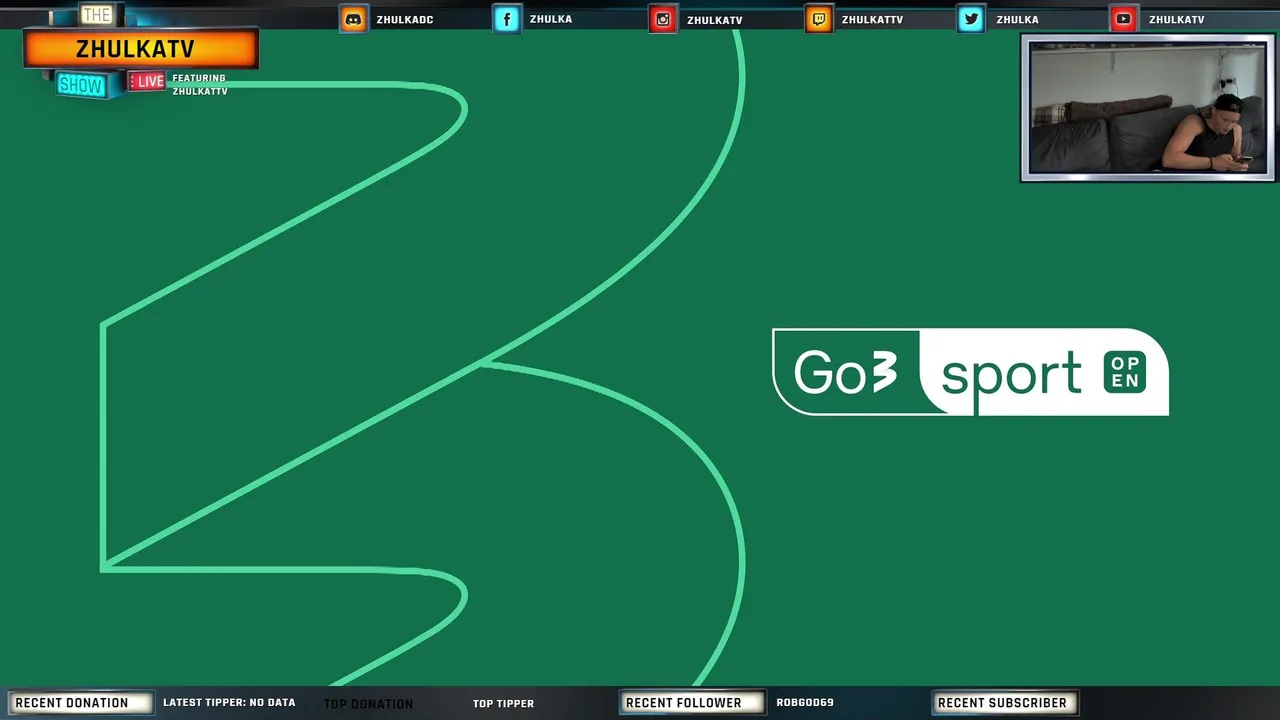The image size is (1280, 720).
Task: Click the TOP TIPPER label
Action: pos(503,704)
